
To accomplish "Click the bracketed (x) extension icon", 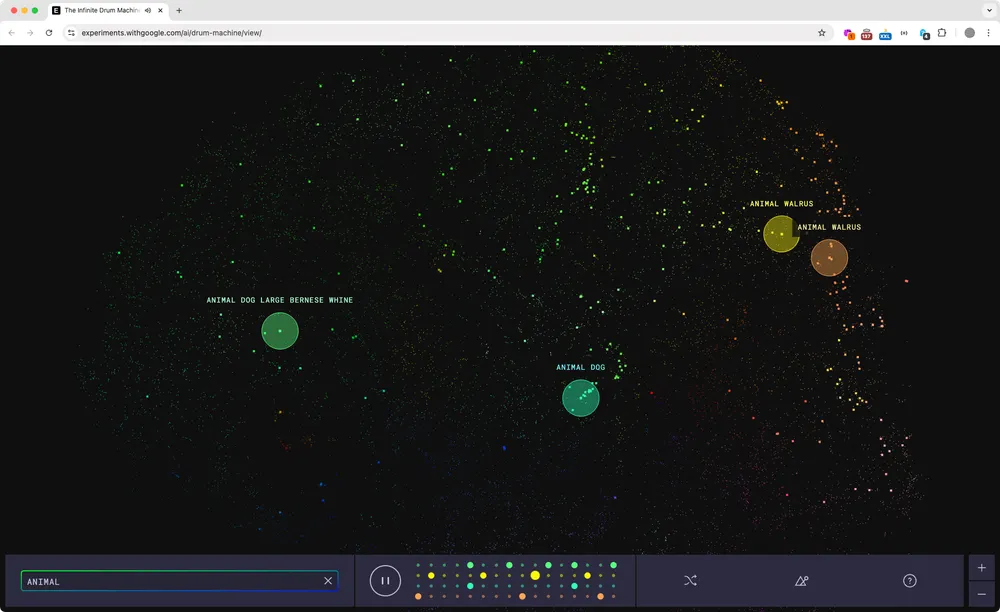I will (904, 33).
